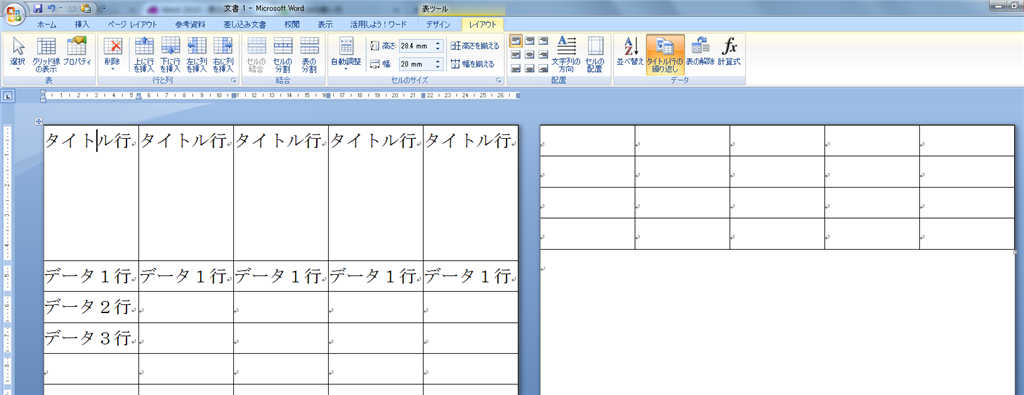Insert a row below with 下に行を挿入
This screenshot has height=395, width=1024.
[x=170, y=54]
